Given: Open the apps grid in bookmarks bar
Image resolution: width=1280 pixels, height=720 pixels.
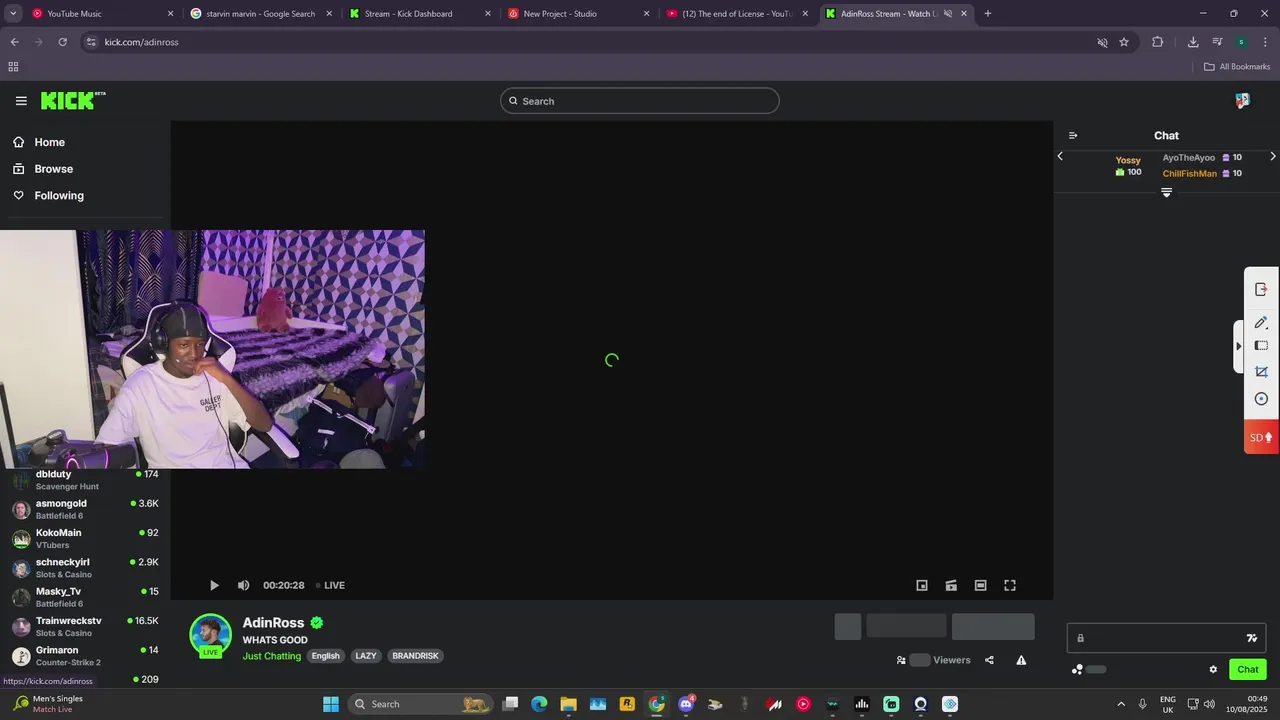Looking at the screenshot, I should 13,67.
